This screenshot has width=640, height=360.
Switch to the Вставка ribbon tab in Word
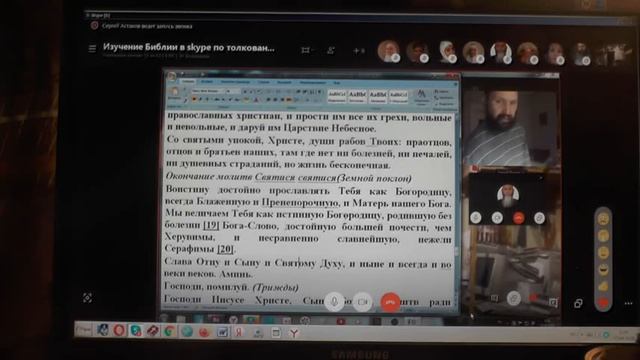[x=207, y=82]
